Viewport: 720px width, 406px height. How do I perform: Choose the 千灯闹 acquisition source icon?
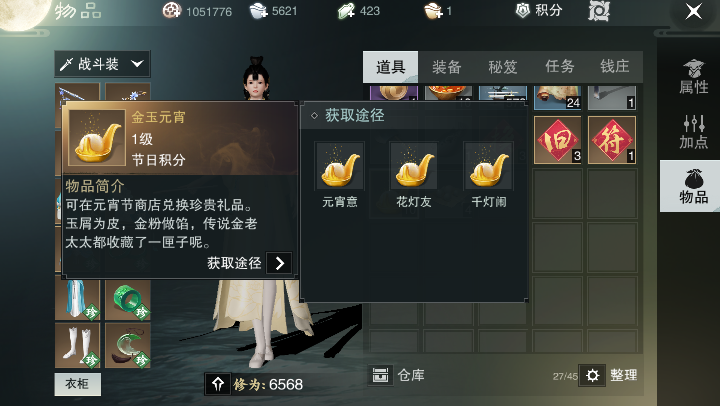[x=488, y=166]
